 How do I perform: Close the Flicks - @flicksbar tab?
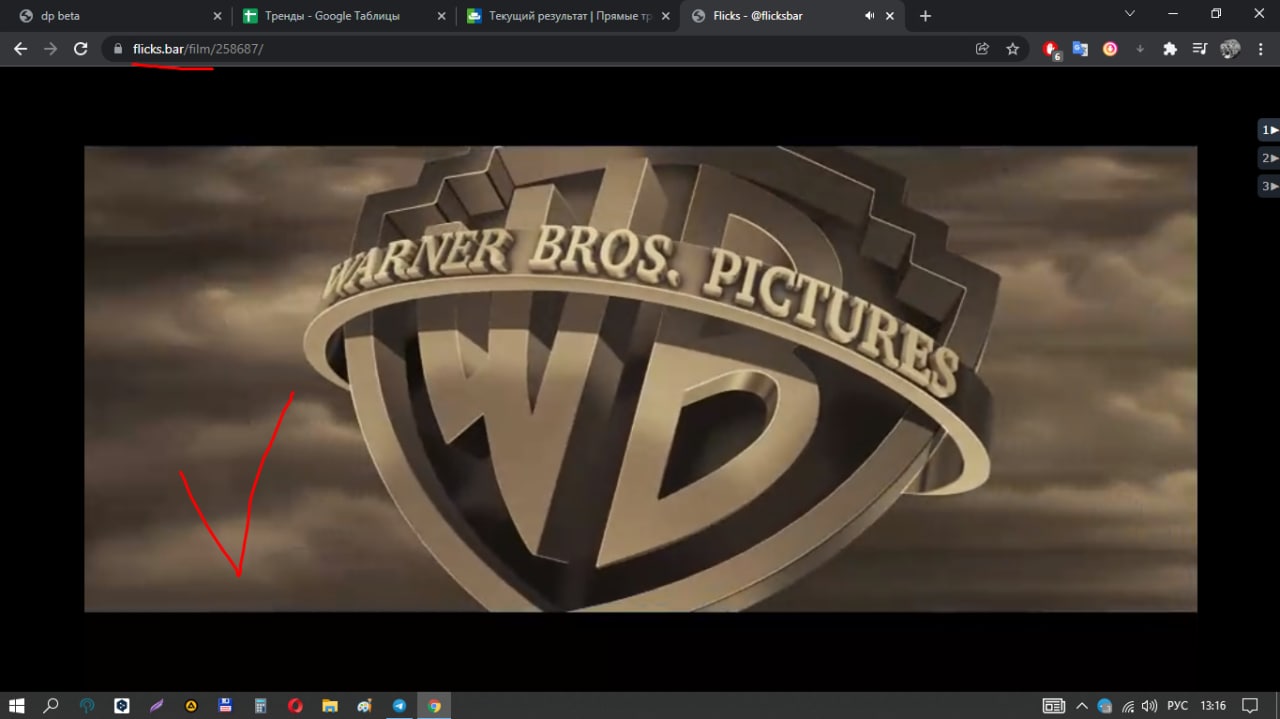click(x=890, y=15)
